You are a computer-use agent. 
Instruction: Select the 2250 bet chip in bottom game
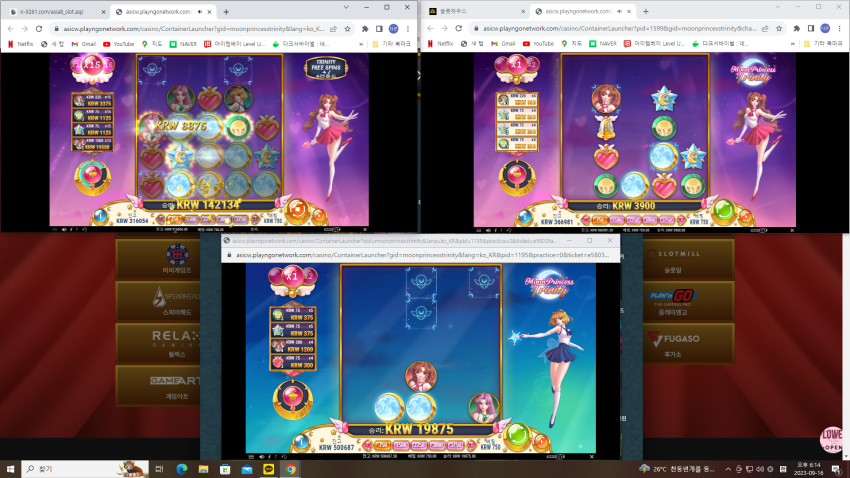coord(419,445)
